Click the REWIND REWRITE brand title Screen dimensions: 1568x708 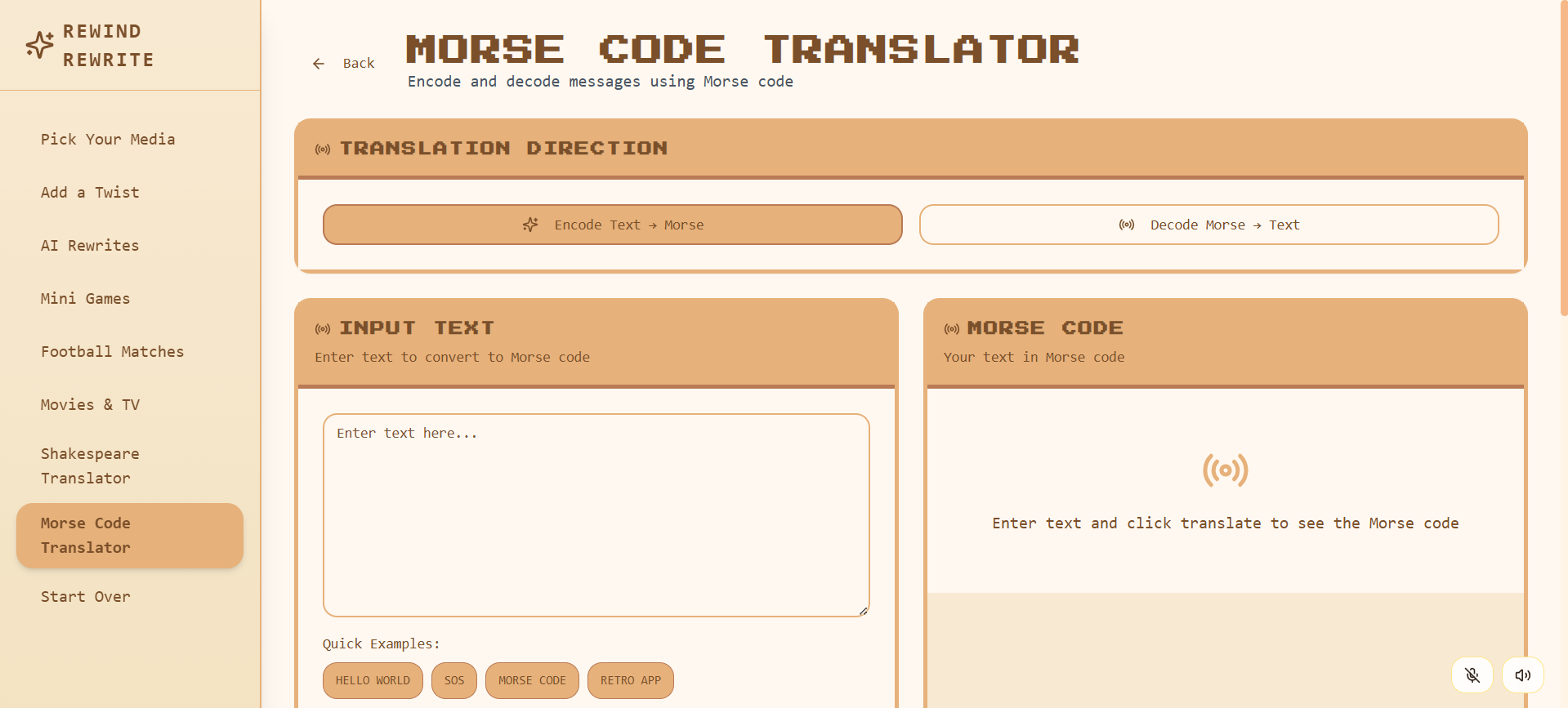click(x=109, y=46)
